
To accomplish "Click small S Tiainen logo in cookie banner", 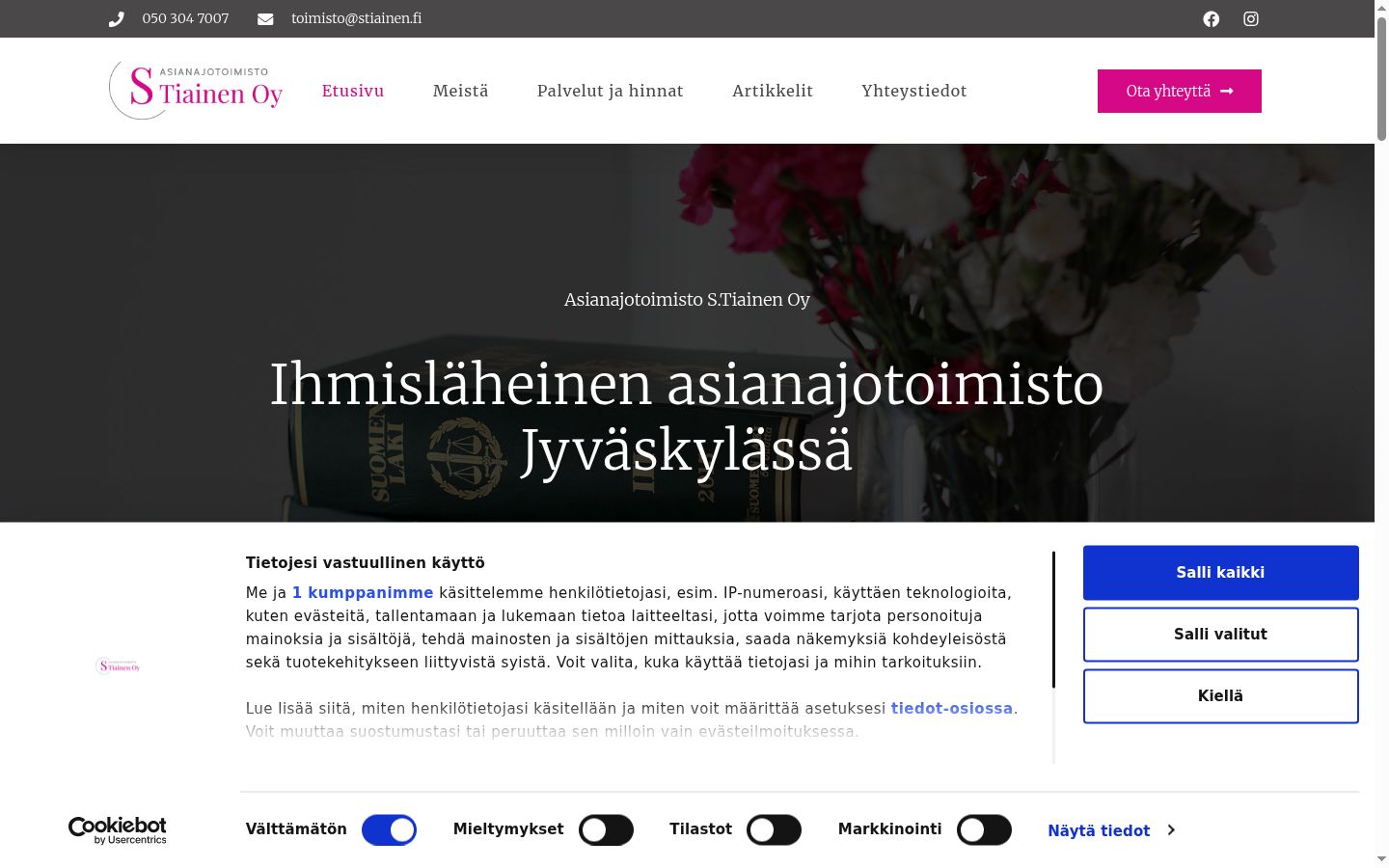I will click(x=118, y=666).
